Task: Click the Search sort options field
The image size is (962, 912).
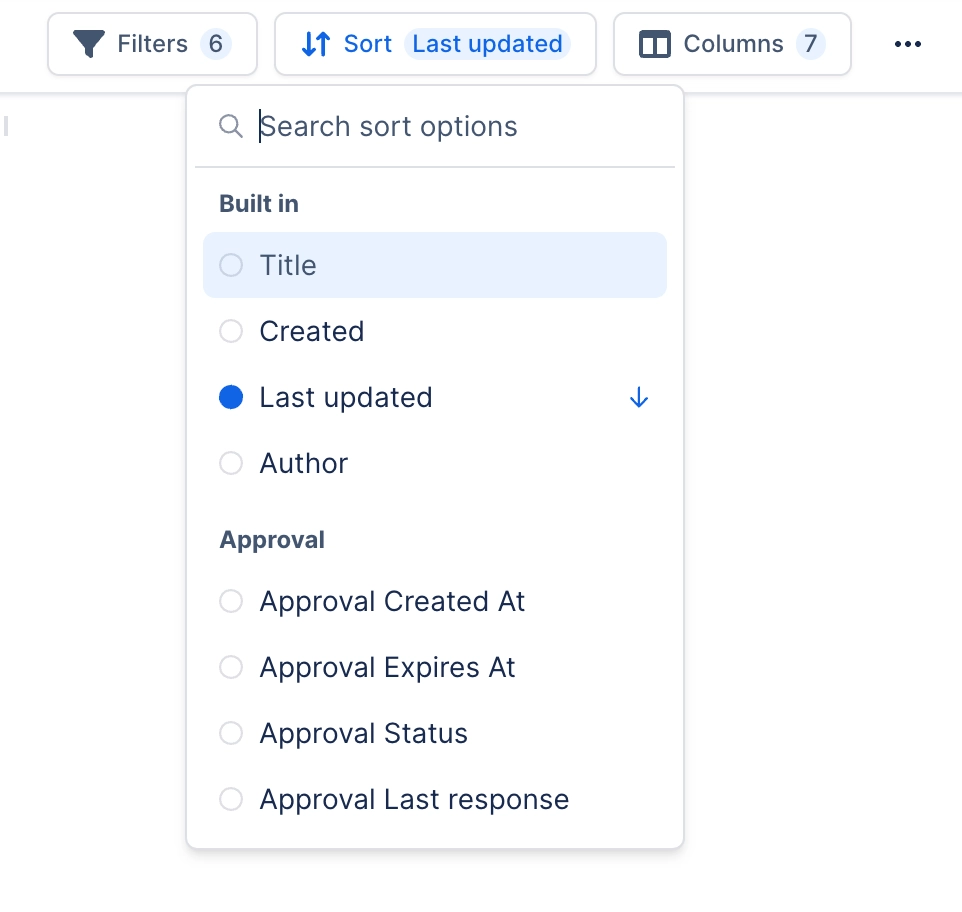Action: pos(450,127)
